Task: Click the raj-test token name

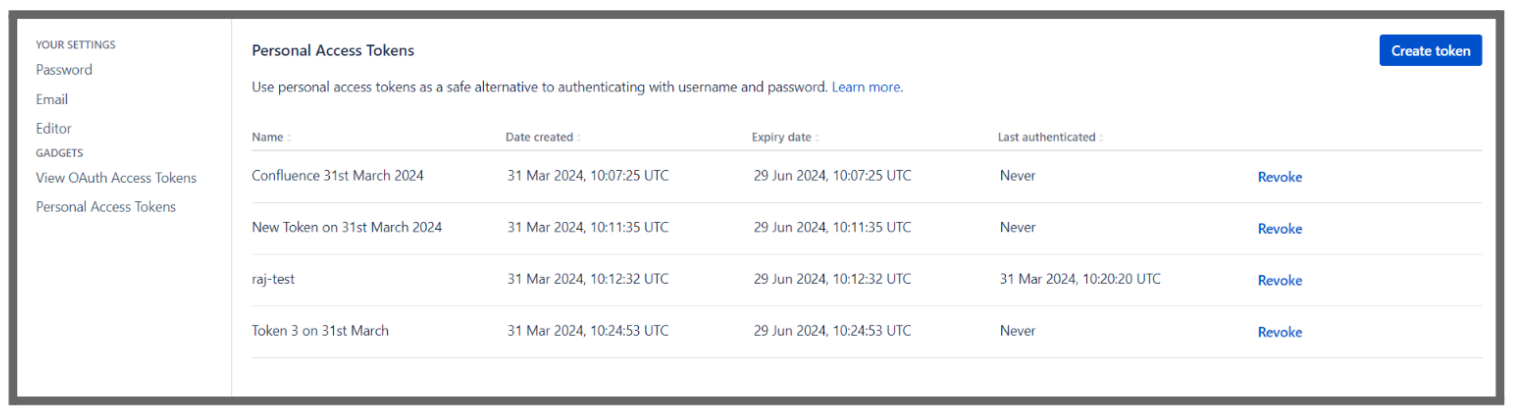Action: coord(273,280)
